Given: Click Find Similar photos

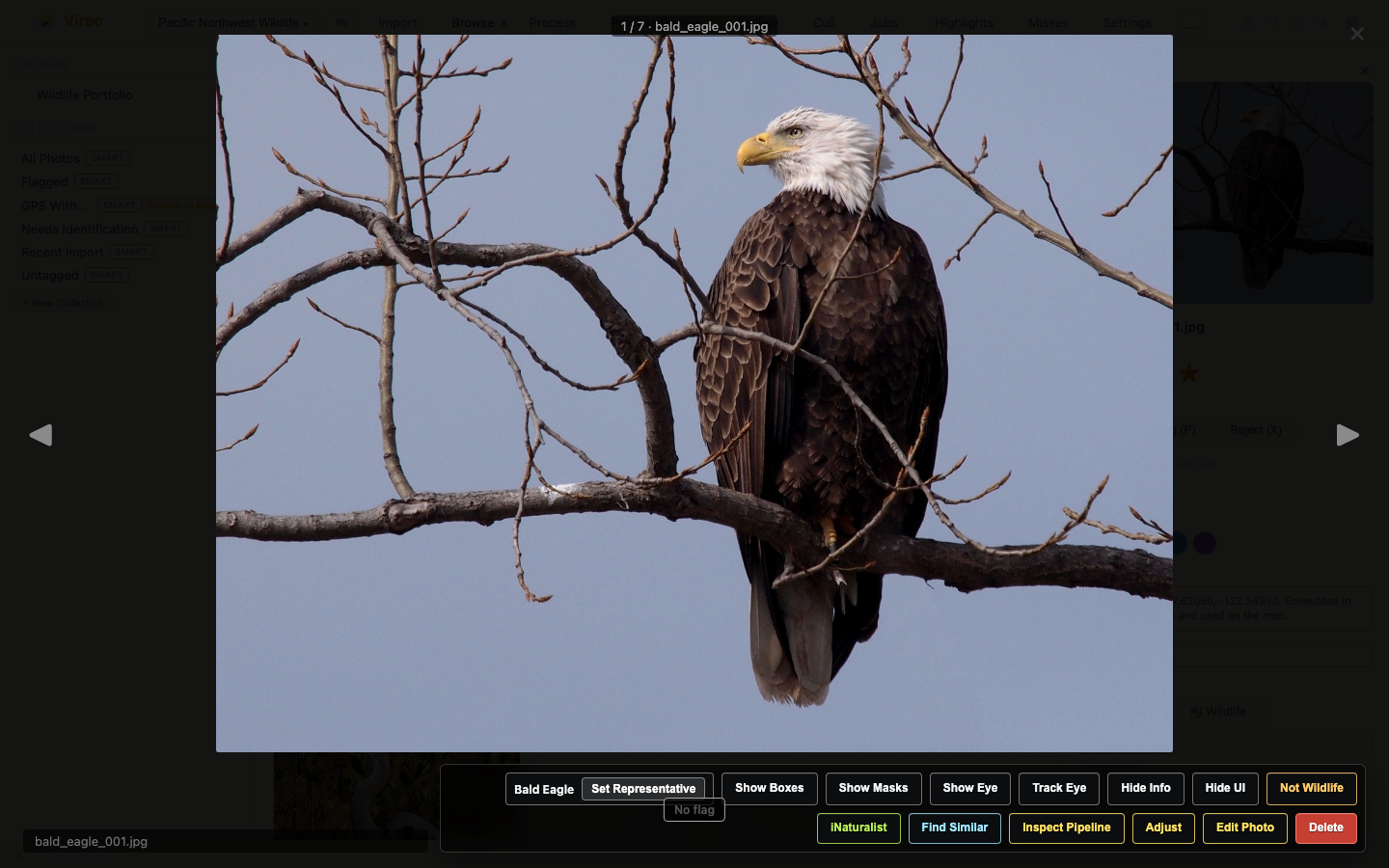Looking at the screenshot, I should click(955, 827).
